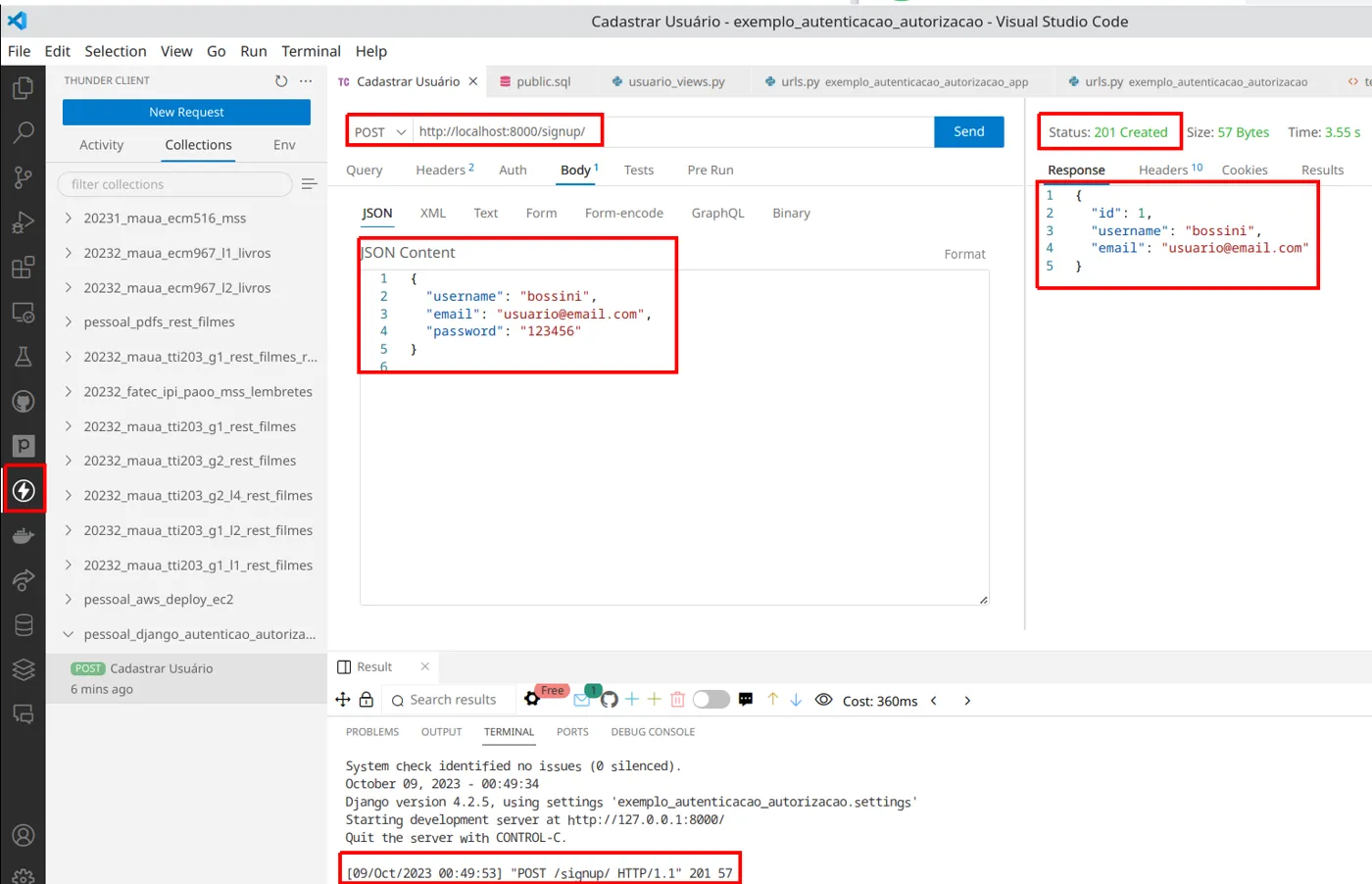Open the Docker view

click(x=23, y=535)
